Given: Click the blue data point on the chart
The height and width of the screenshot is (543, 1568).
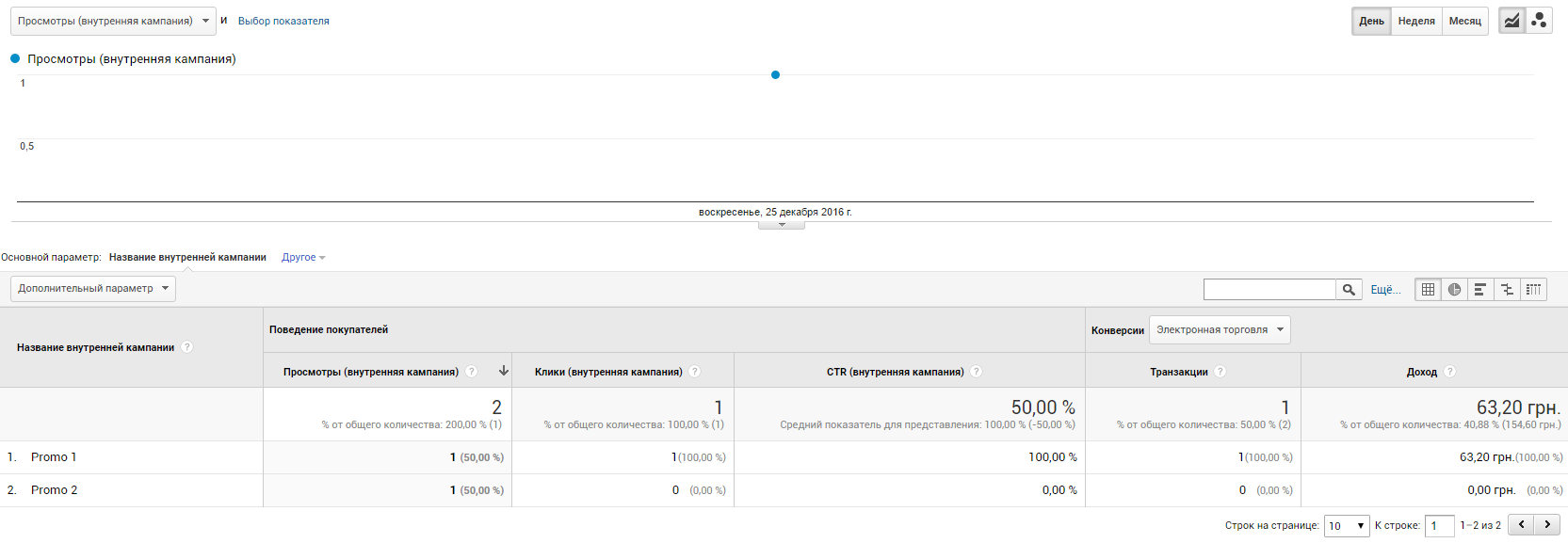Looking at the screenshot, I should click(x=775, y=74).
